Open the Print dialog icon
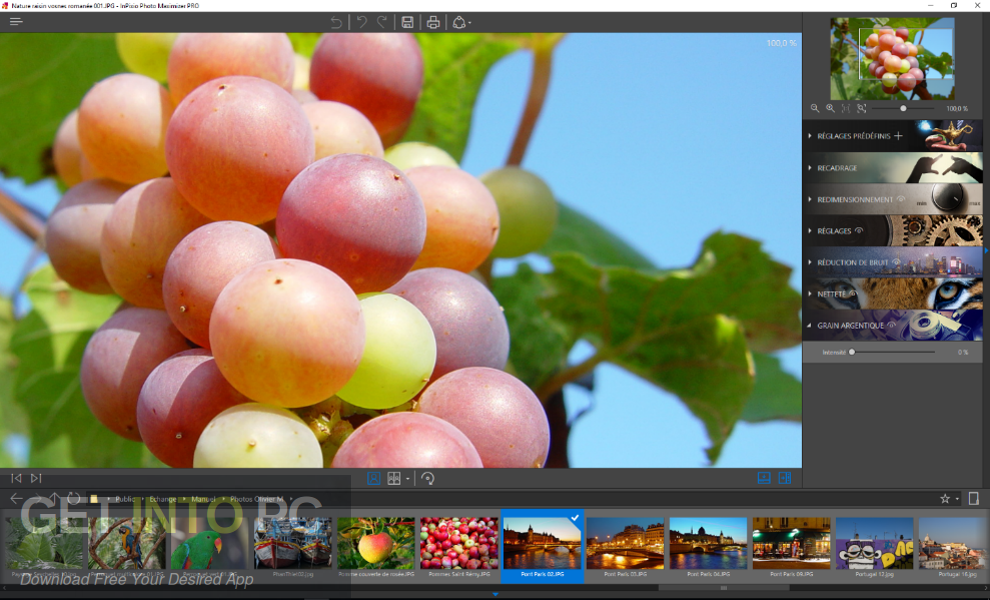This screenshot has width=990, height=600. point(434,21)
